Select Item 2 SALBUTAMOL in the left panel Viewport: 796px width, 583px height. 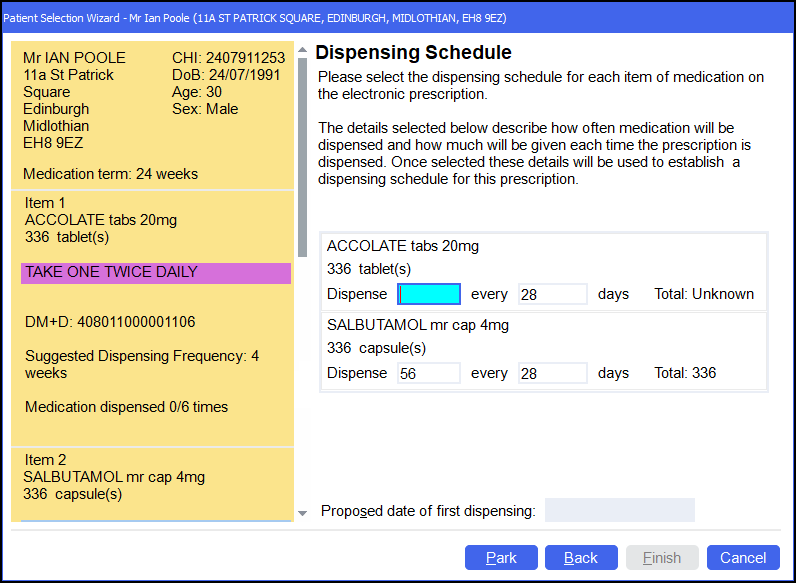click(x=113, y=477)
